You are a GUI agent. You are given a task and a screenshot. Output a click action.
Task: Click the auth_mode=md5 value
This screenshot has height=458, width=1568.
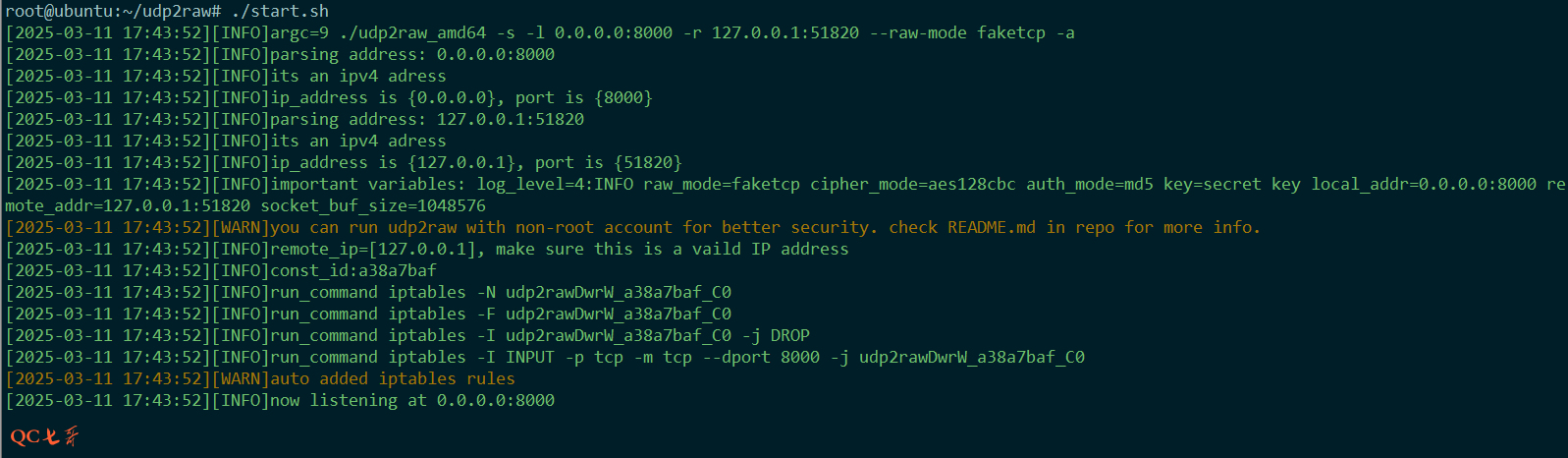1089,184
